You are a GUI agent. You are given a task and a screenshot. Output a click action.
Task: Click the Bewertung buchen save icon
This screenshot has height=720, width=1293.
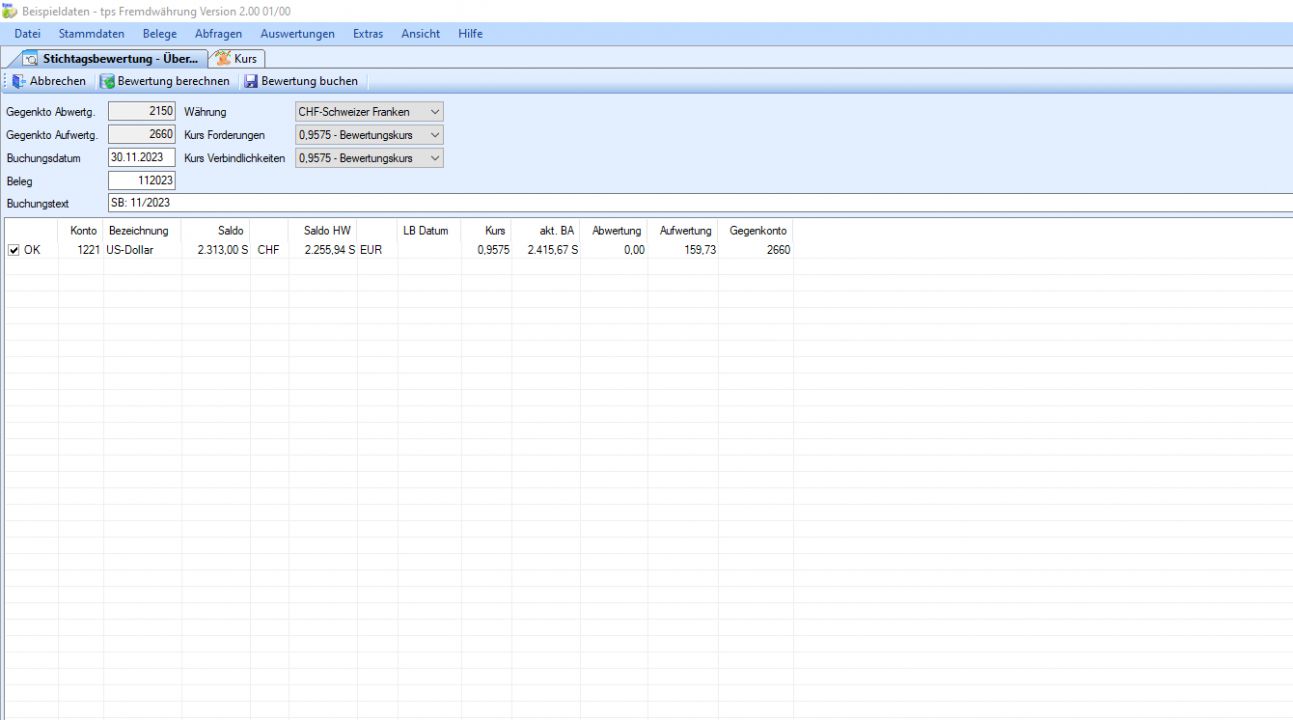251,81
